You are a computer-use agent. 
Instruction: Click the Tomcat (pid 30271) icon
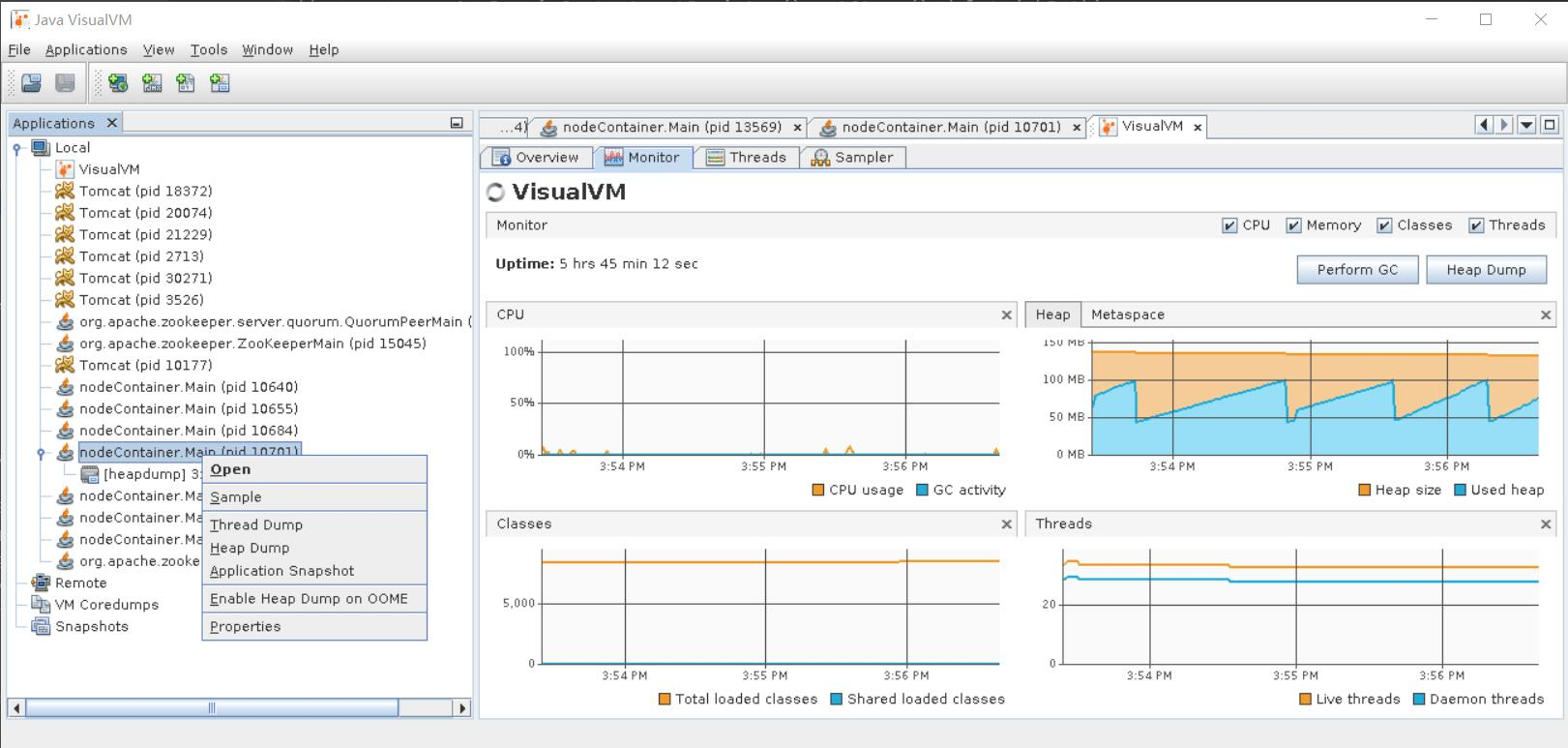point(65,278)
